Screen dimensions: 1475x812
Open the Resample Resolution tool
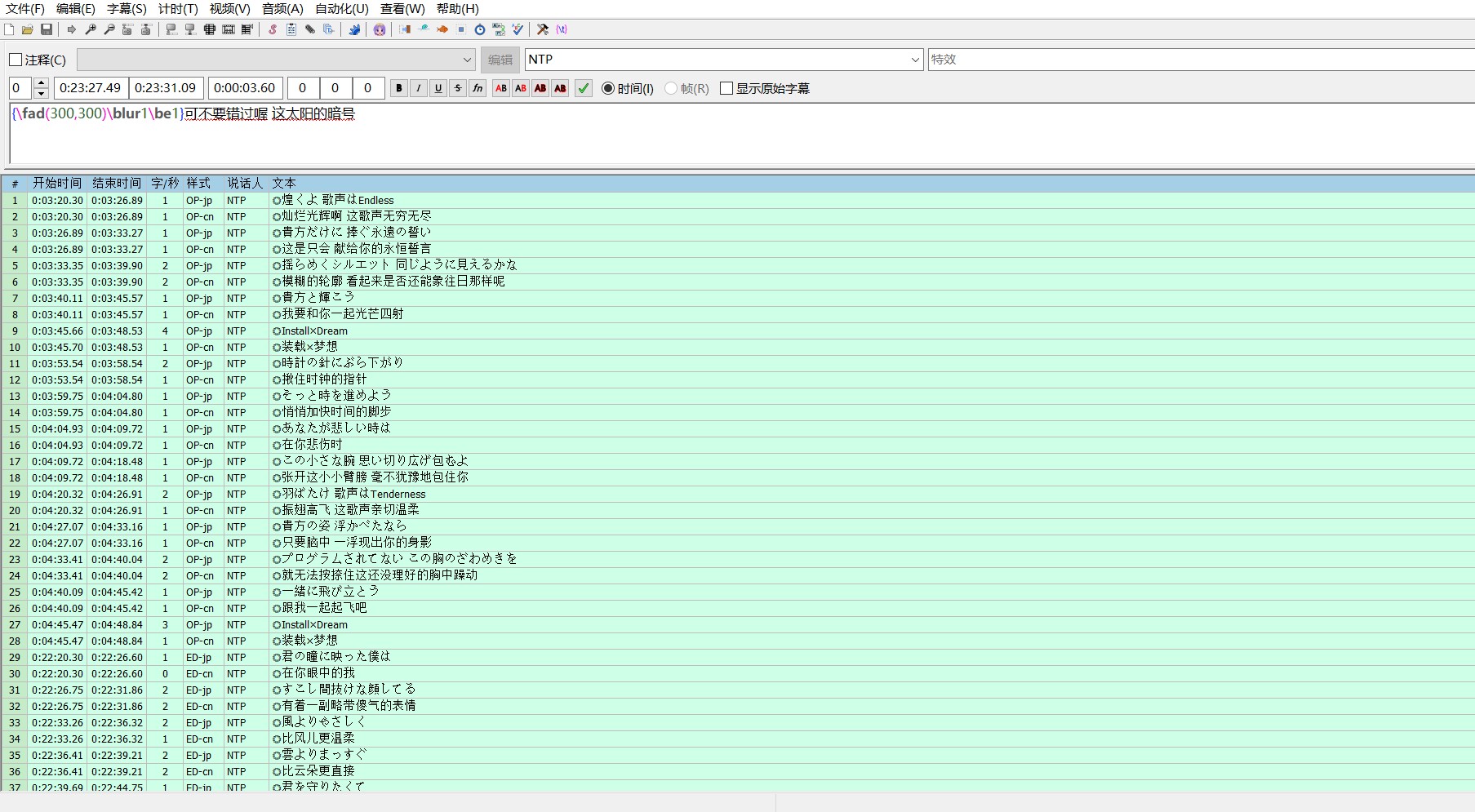(x=461, y=29)
